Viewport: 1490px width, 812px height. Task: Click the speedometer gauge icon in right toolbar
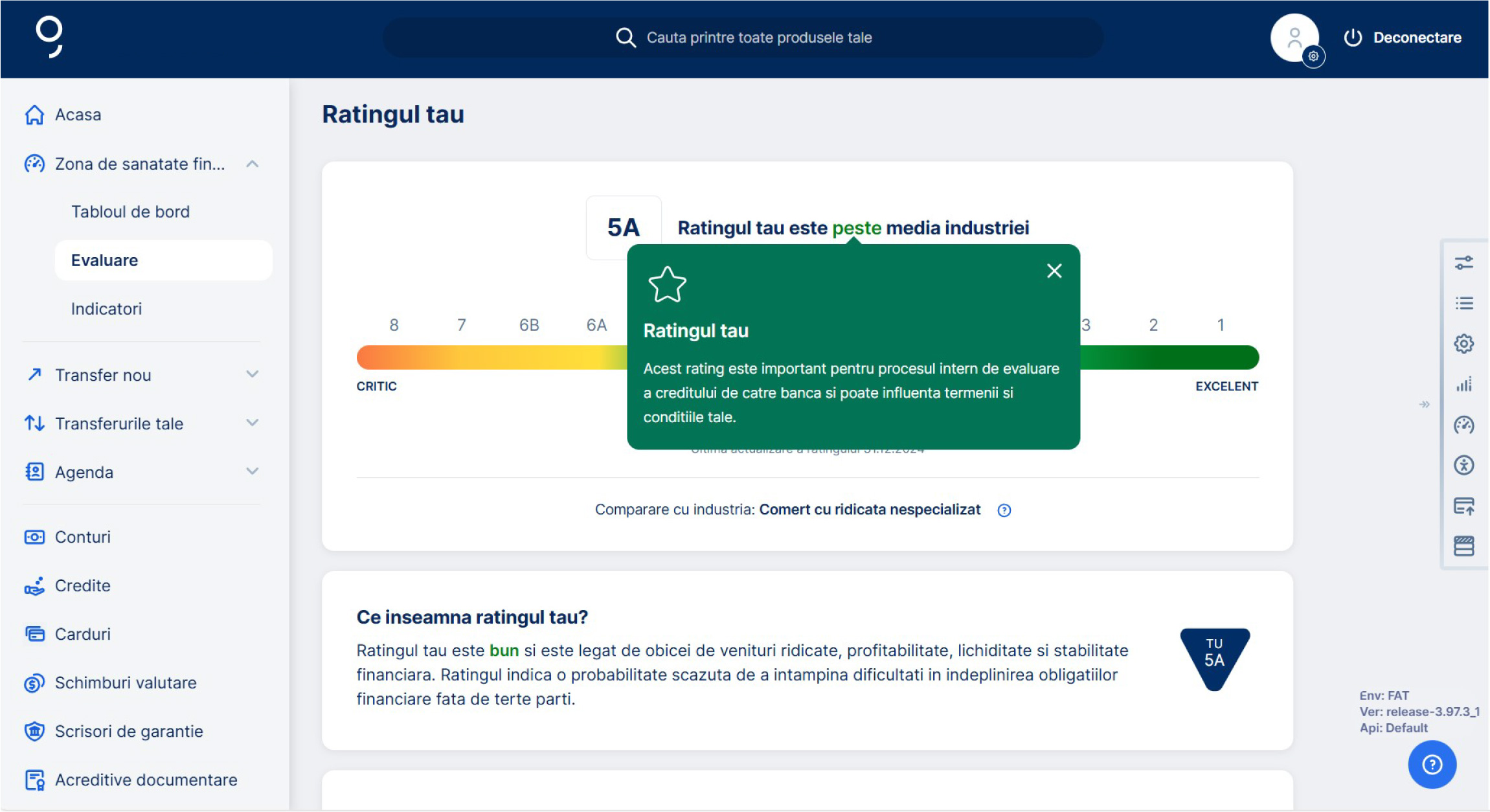(x=1463, y=425)
